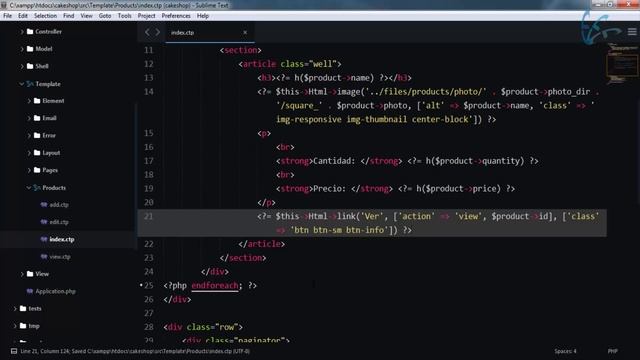Open the File menu
This screenshot has height=360, width=640.
8,16
